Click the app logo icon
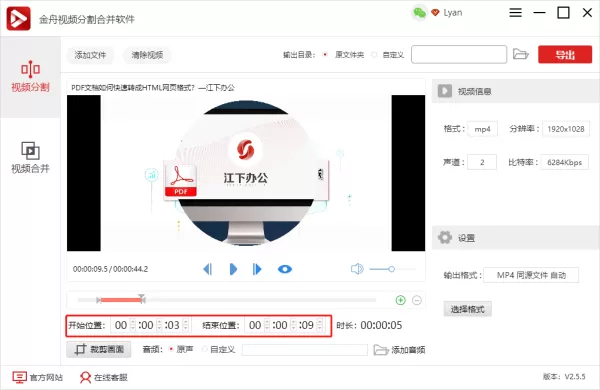 pos(18,18)
